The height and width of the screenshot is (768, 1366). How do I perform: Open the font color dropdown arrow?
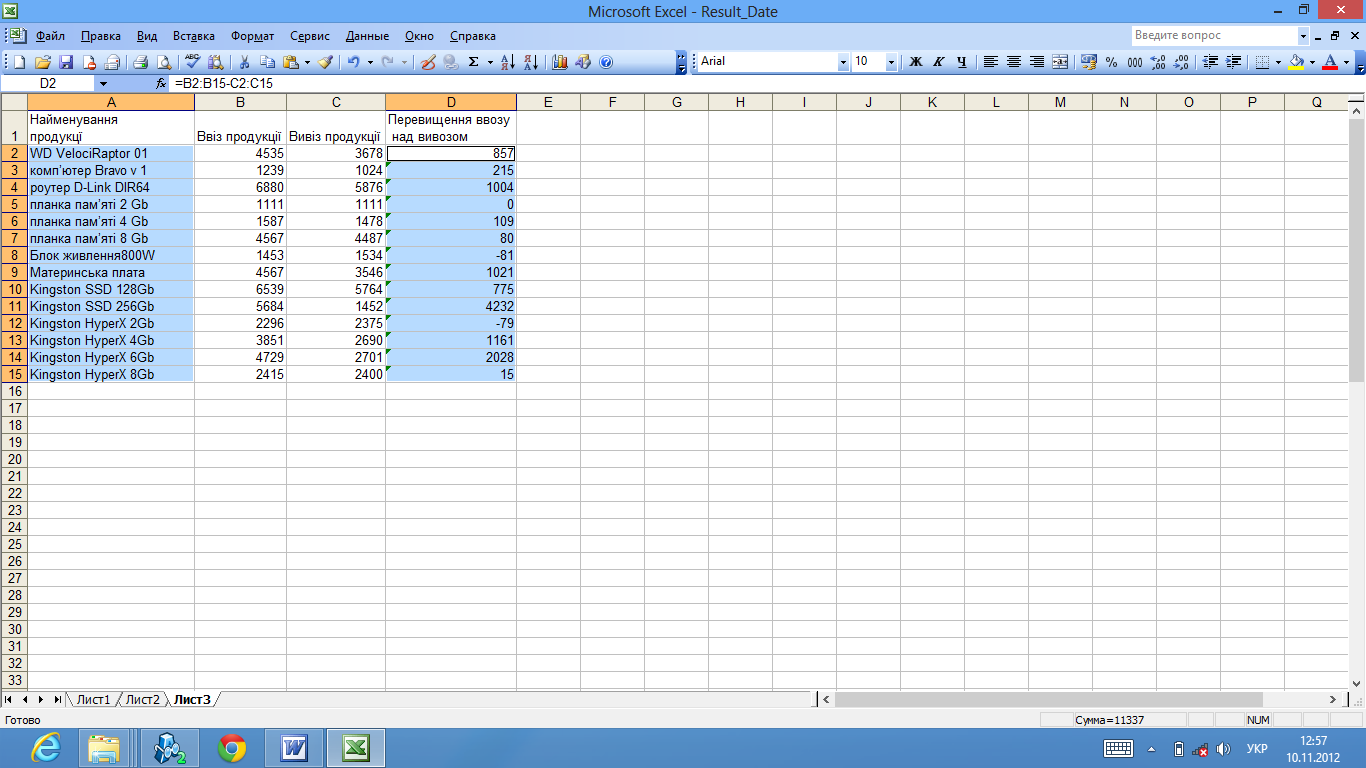click(1346, 62)
